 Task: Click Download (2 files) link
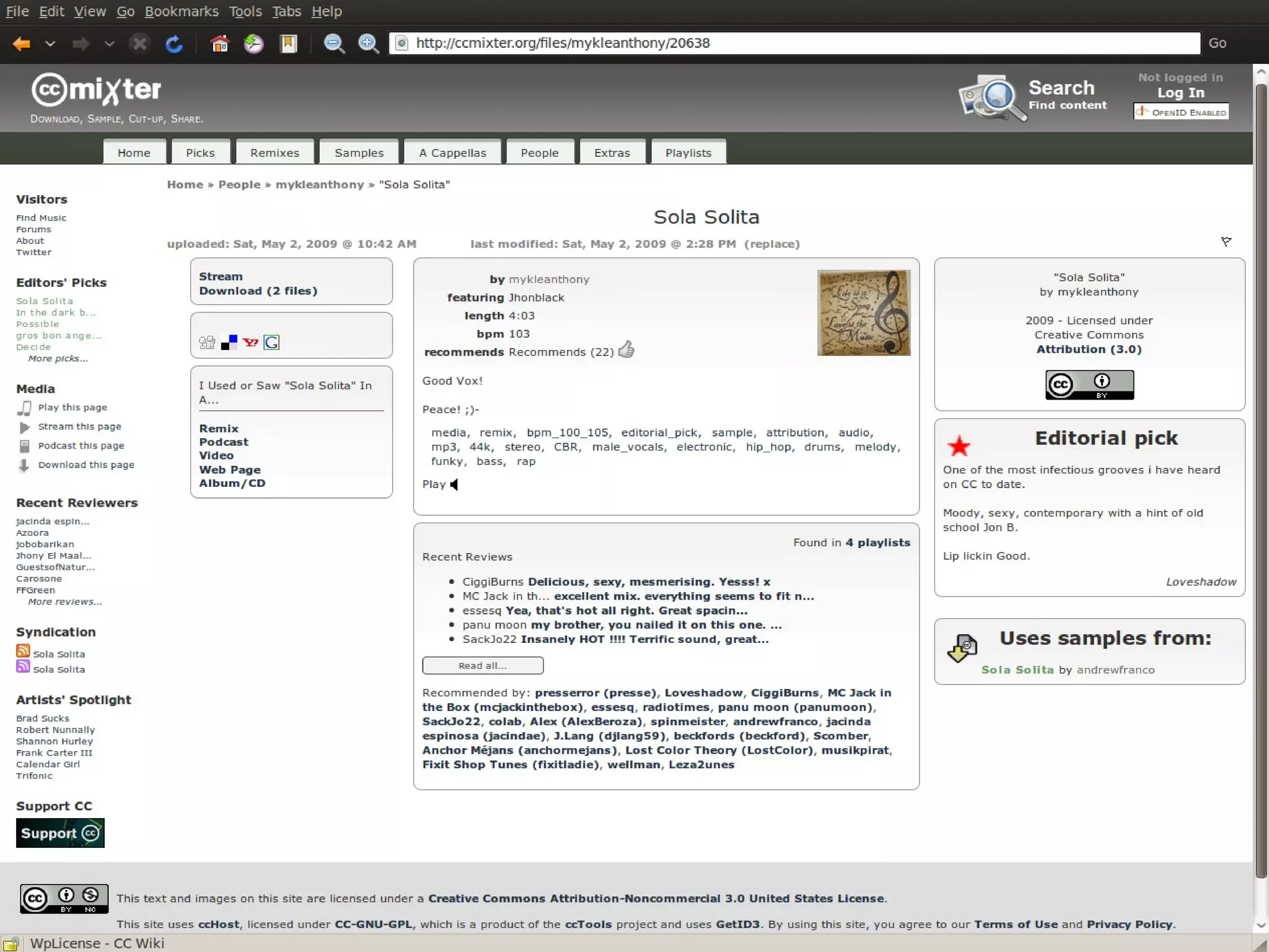pyautogui.click(x=258, y=291)
